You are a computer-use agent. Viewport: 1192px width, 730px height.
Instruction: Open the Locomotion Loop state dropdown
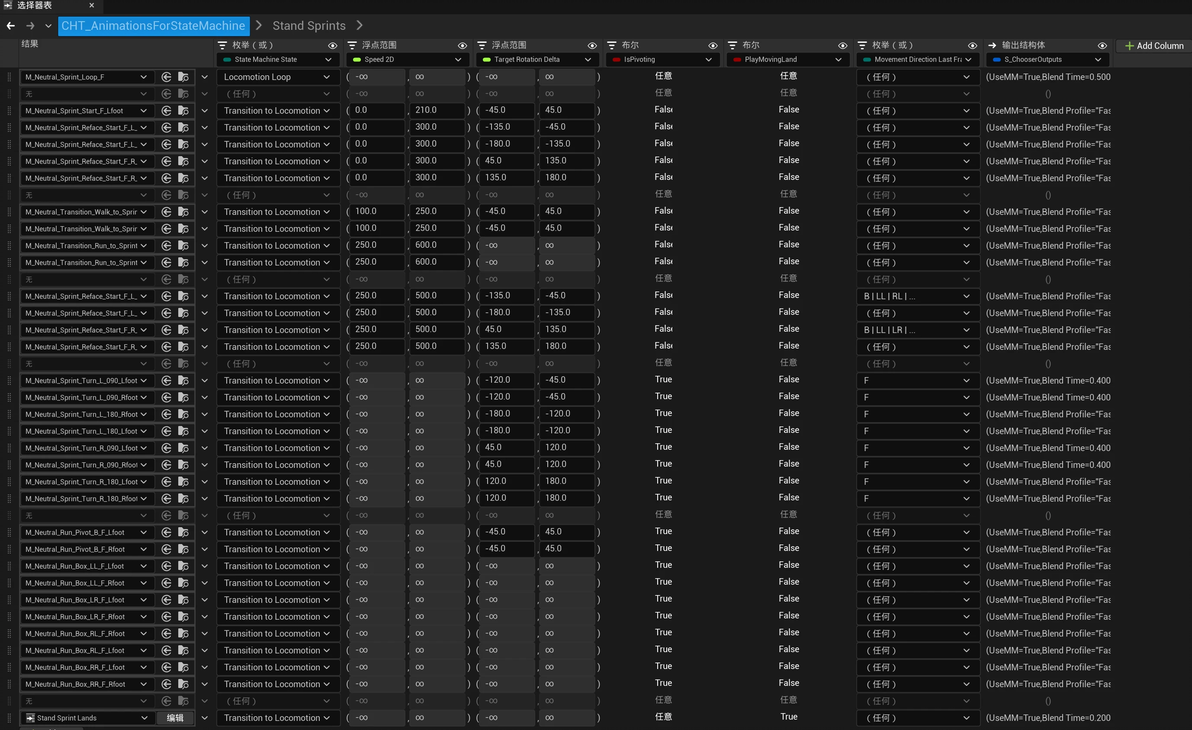277,77
